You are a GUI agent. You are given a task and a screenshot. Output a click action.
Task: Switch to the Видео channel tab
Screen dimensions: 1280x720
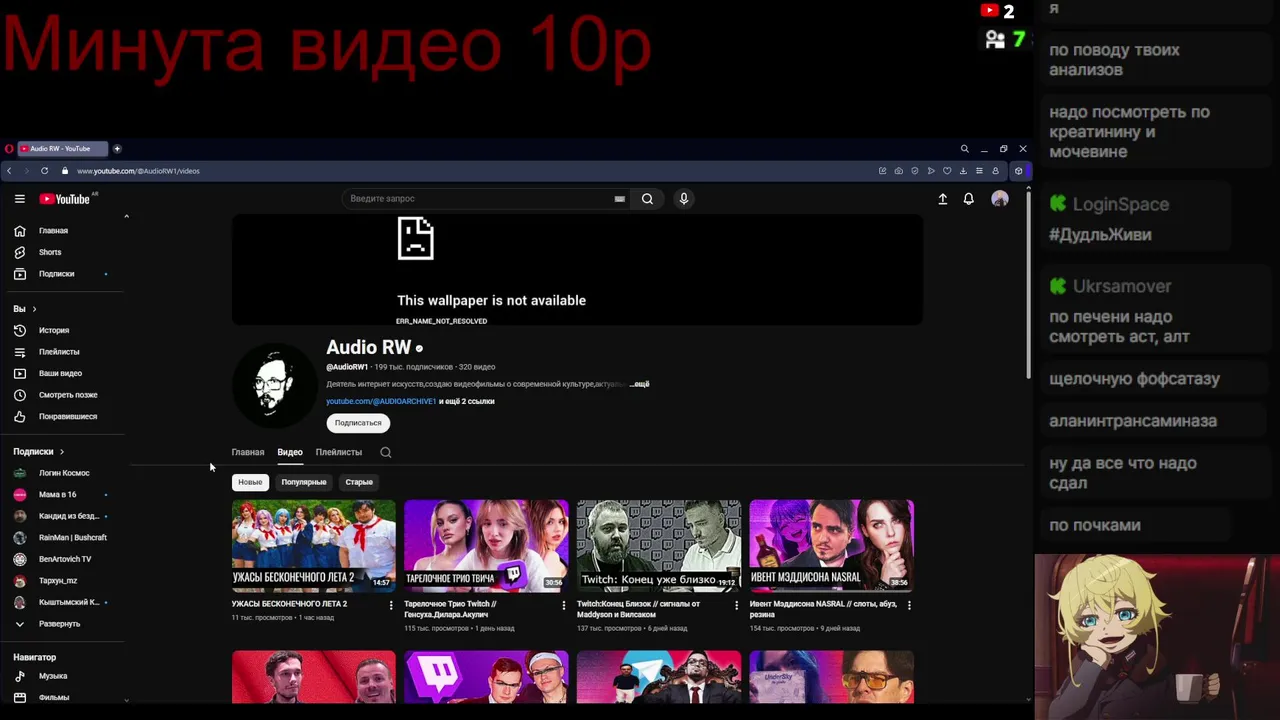[x=290, y=452]
